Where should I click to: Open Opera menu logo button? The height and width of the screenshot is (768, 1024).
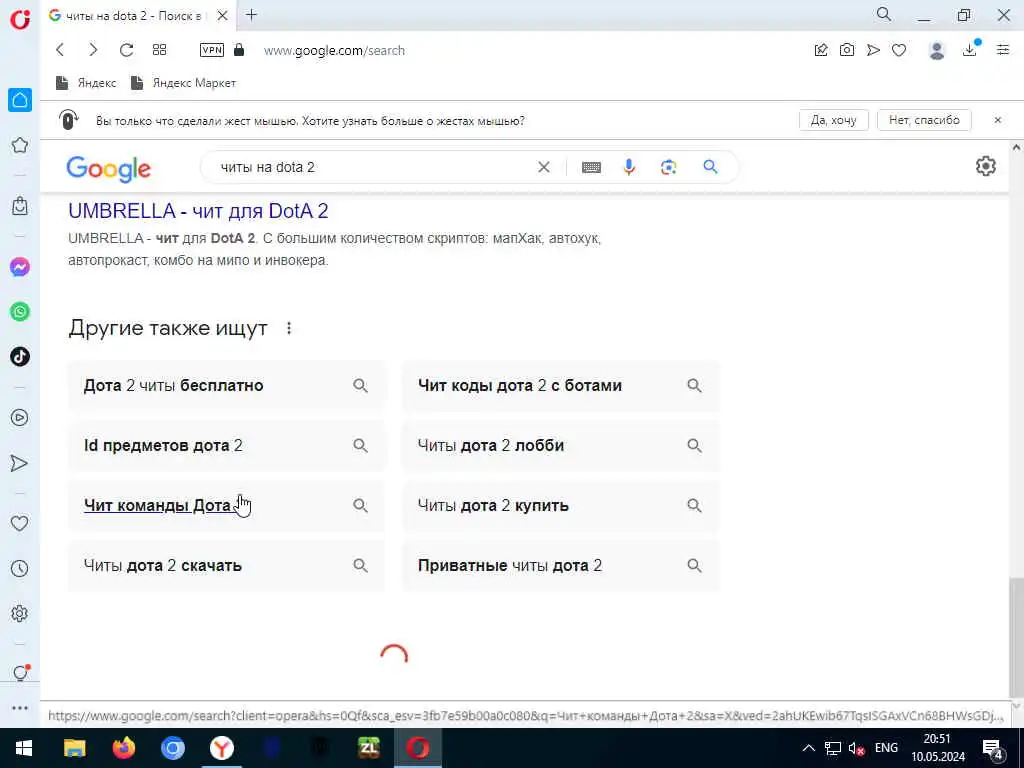coord(20,18)
